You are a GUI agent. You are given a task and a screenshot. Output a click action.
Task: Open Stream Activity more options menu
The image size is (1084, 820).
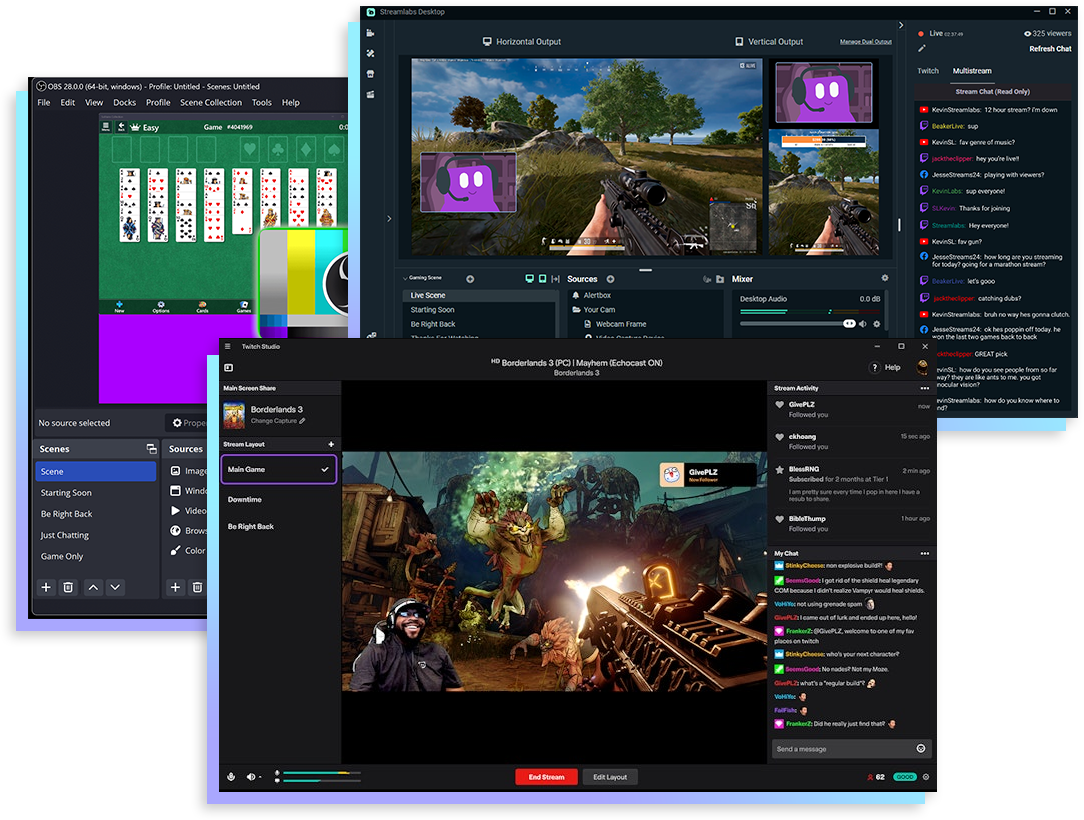[925, 389]
